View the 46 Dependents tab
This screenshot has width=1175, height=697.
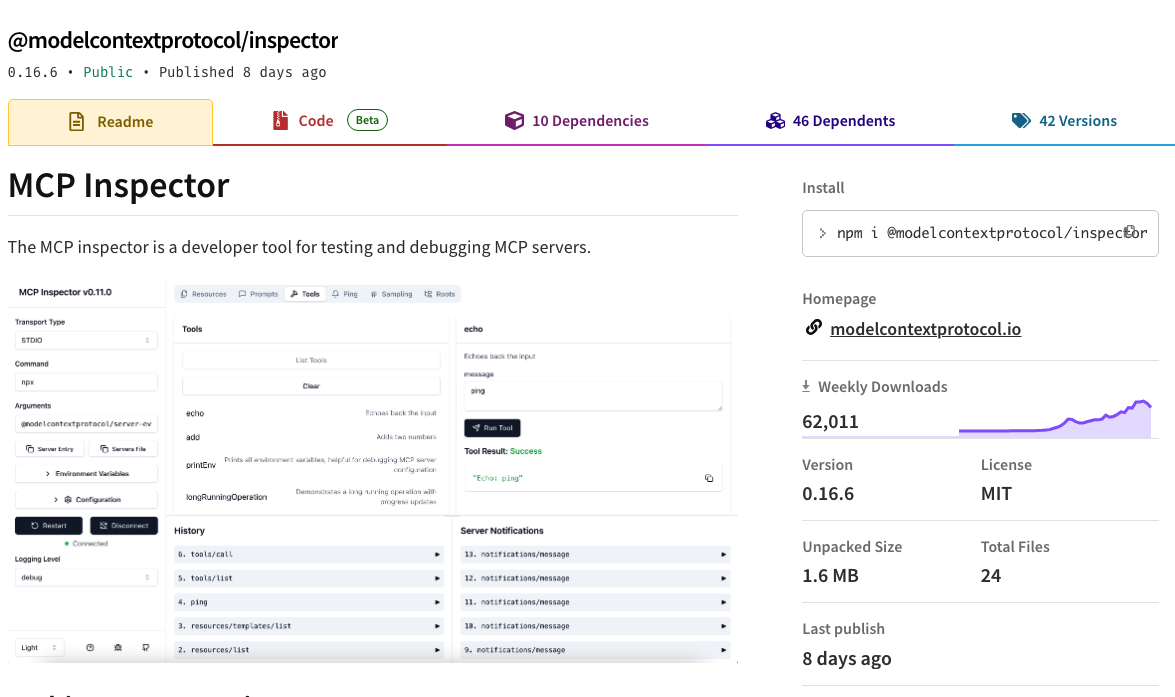pyautogui.click(x=830, y=121)
